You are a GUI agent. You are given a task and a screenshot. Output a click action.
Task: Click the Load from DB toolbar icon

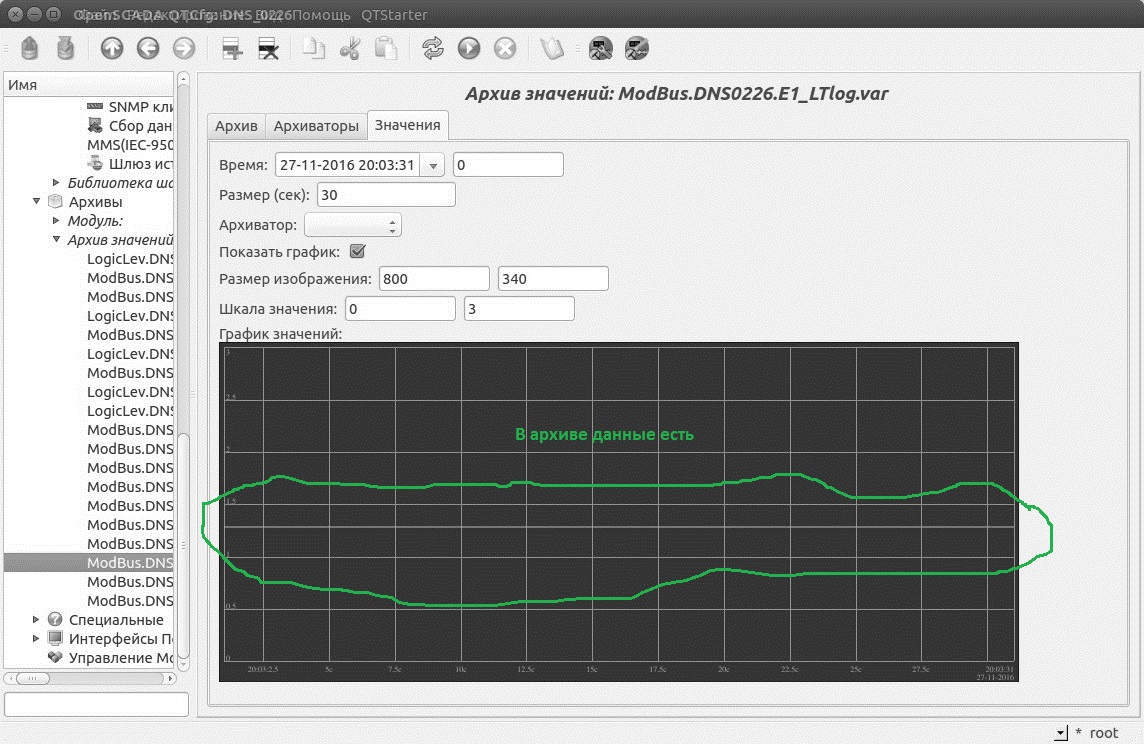click(29, 48)
